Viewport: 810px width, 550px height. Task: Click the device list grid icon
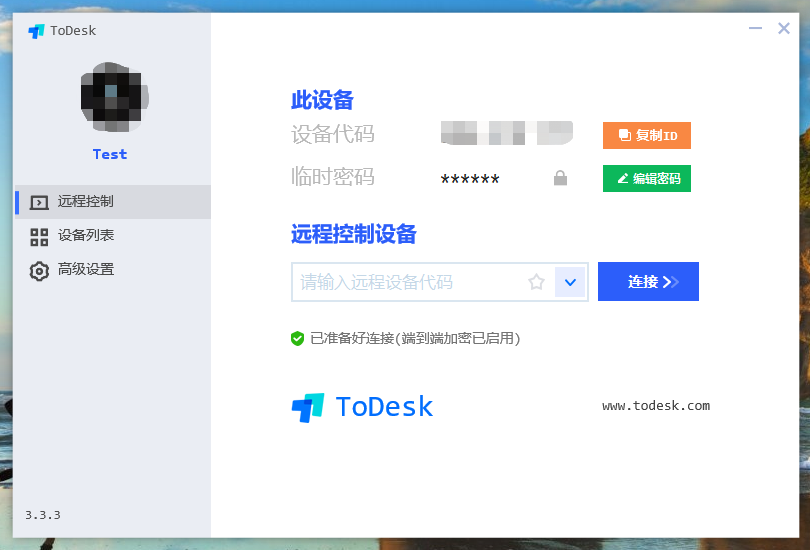pyautogui.click(x=39, y=237)
